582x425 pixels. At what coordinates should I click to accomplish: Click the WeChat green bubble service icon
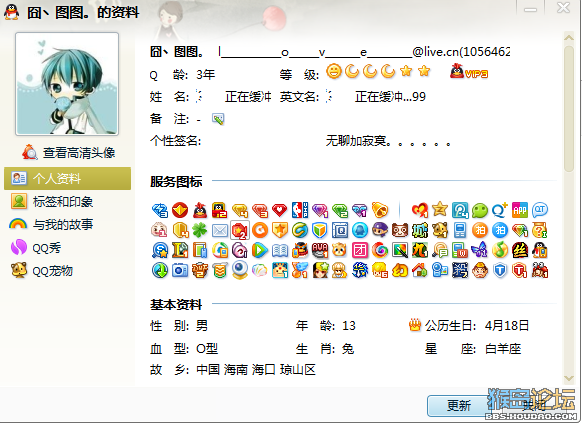pos(480,210)
